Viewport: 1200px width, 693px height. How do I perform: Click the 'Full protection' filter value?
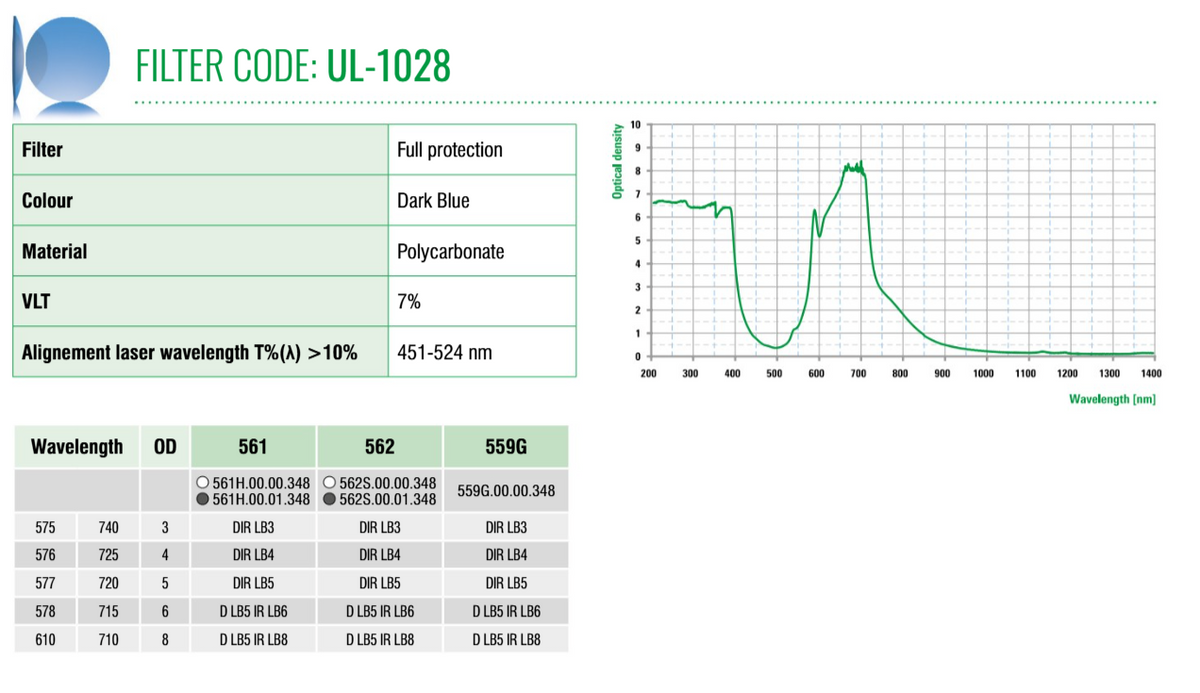[x=449, y=150]
